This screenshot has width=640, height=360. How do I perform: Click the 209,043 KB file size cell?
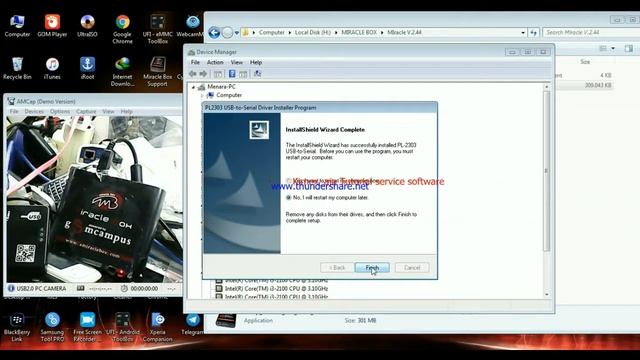598,85
